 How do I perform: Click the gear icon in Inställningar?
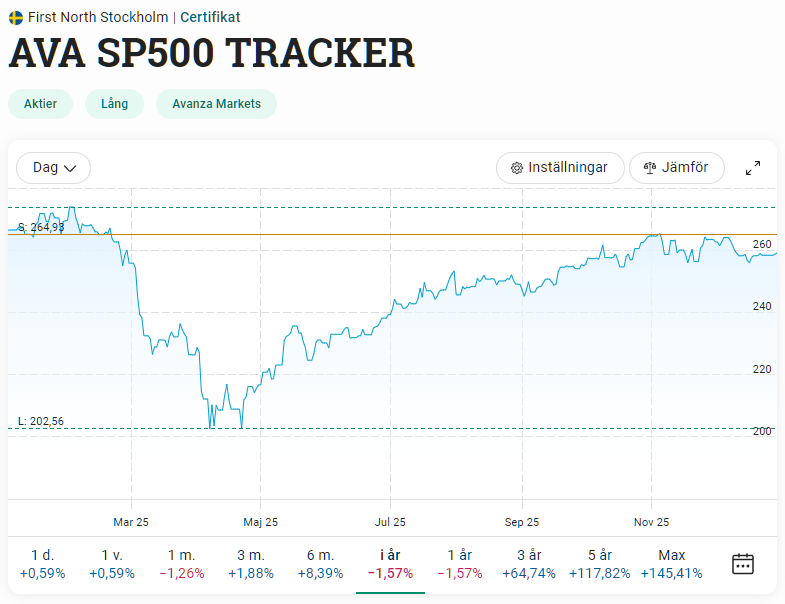(x=517, y=168)
